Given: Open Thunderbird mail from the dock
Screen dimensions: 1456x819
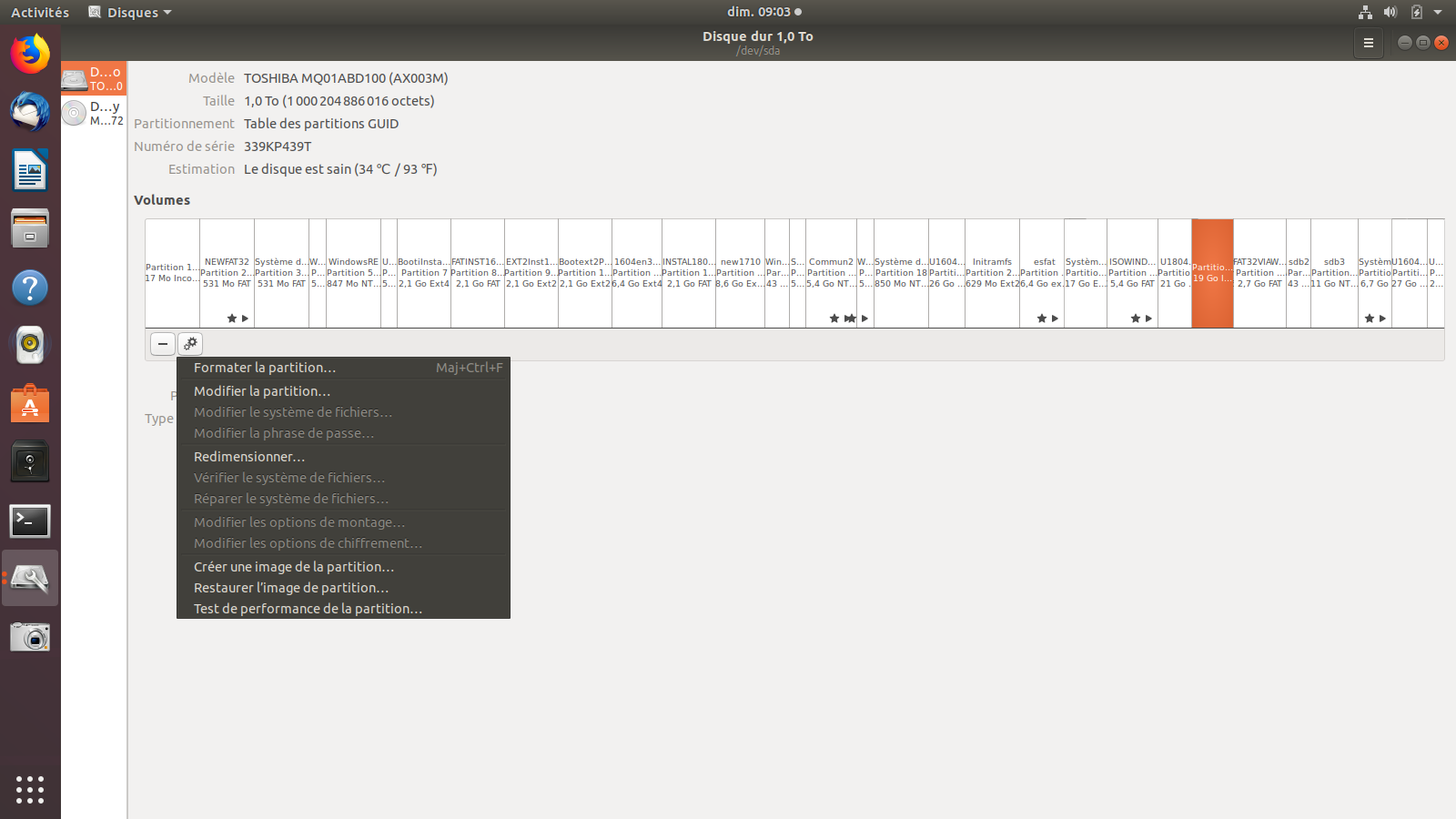Looking at the screenshot, I should [x=30, y=113].
